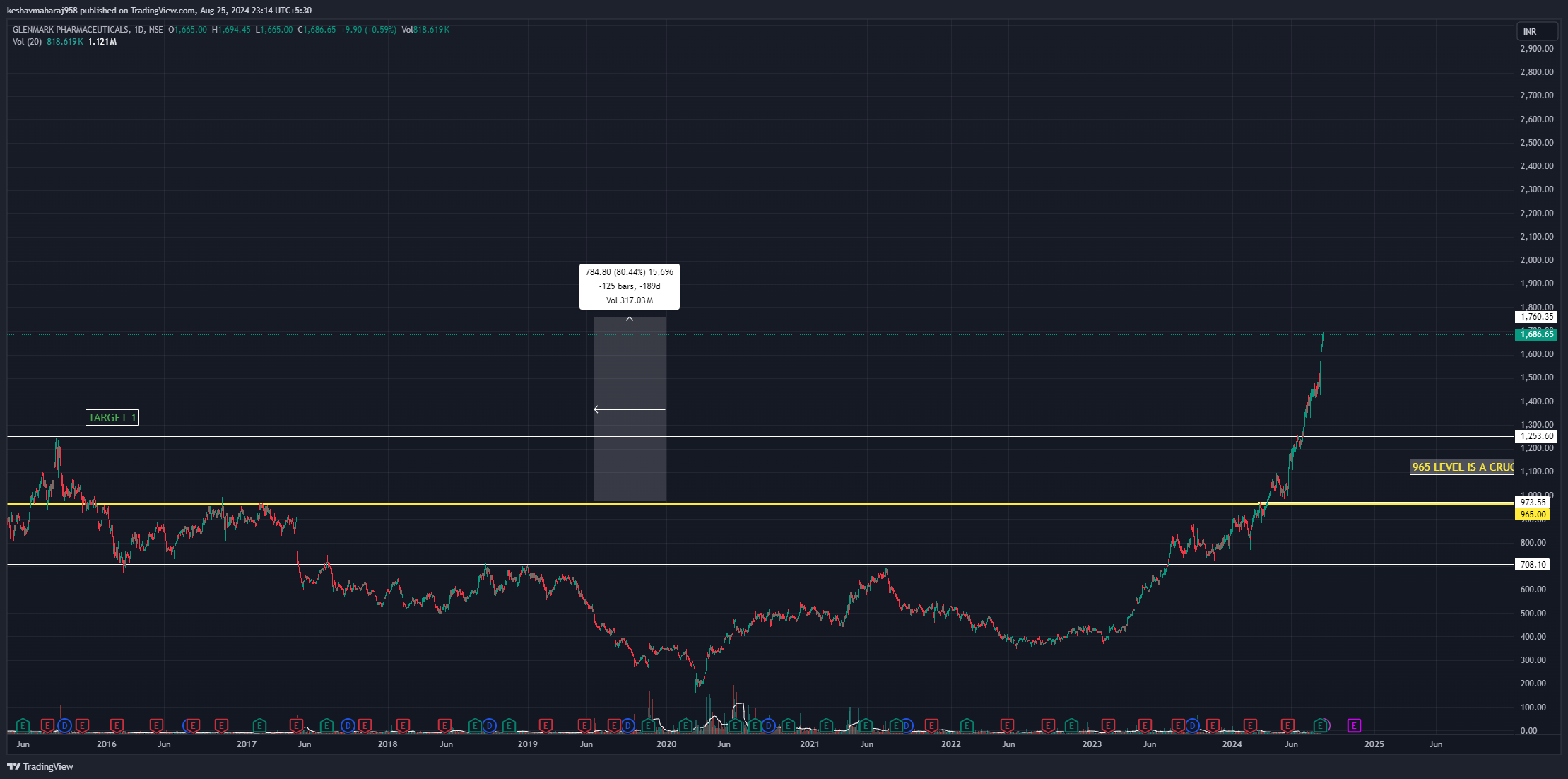Open the 2021 dividend D marker
1568x779 pixels.
point(907,725)
